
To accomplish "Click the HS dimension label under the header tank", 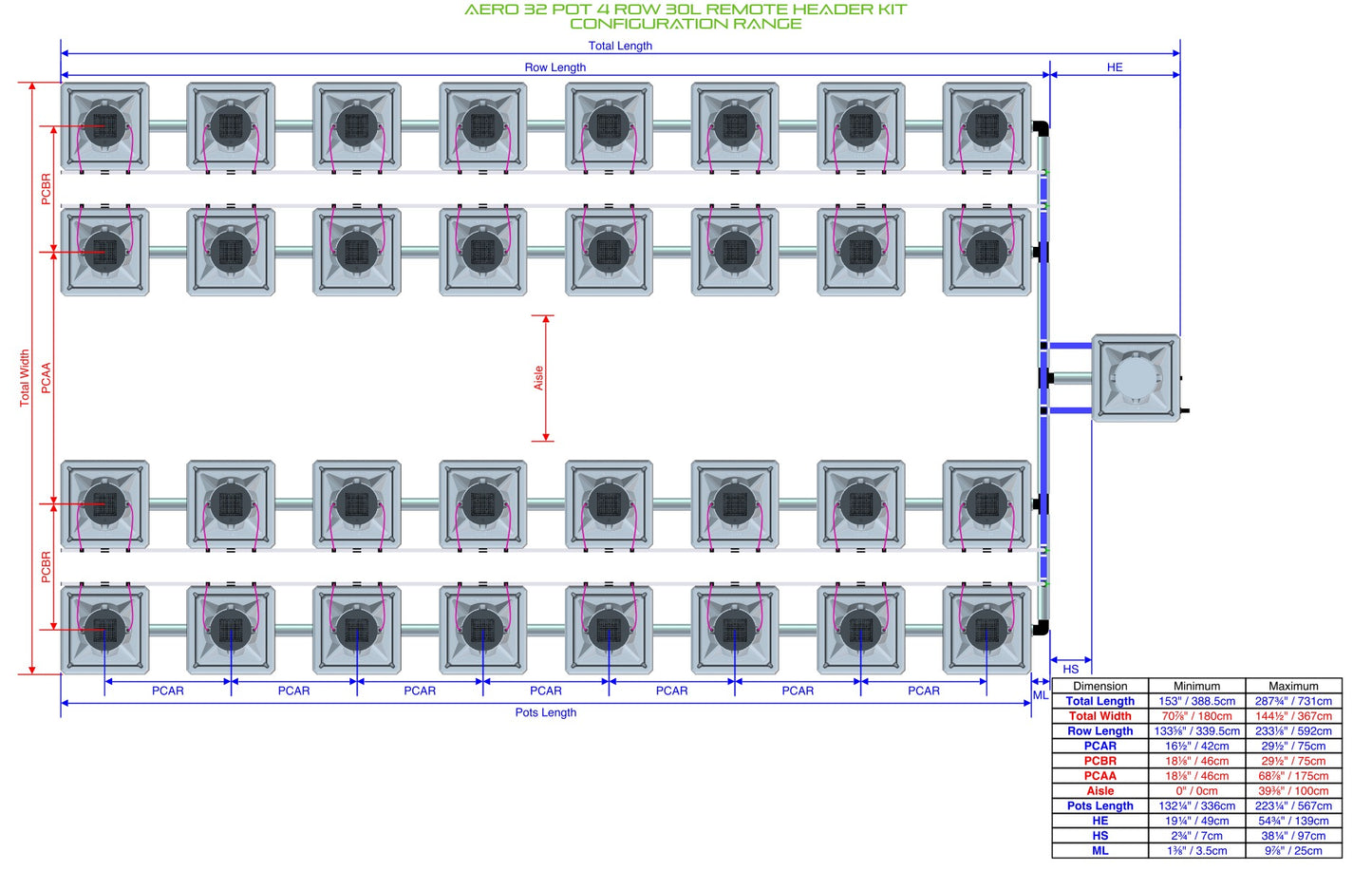I will tap(1071, 669).
